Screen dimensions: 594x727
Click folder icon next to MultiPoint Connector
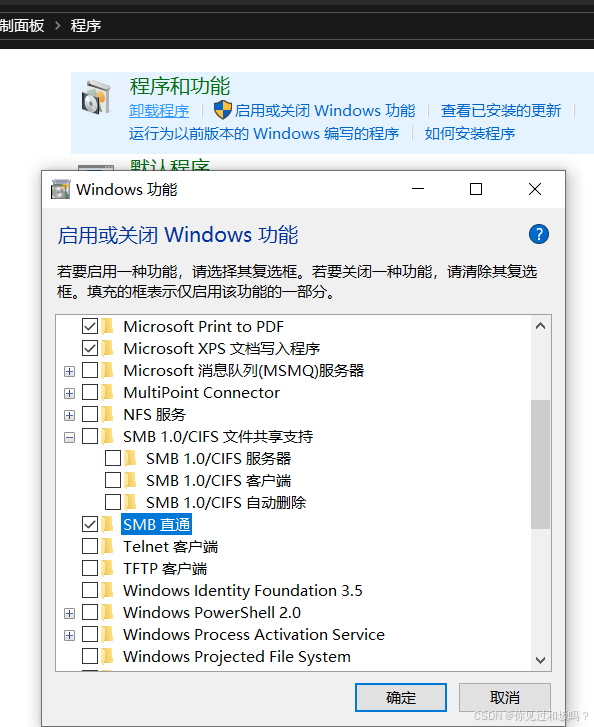[x=108, y=393]
